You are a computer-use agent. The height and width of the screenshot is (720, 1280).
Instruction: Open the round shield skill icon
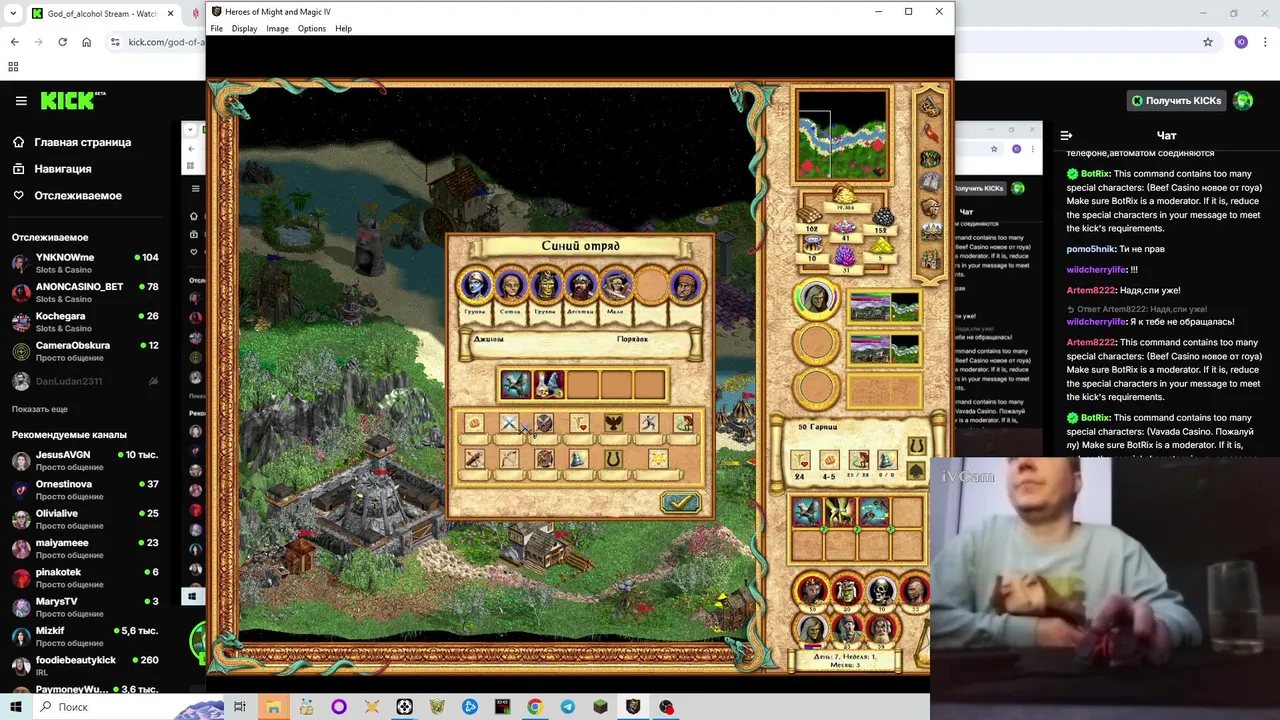point(544,424)
